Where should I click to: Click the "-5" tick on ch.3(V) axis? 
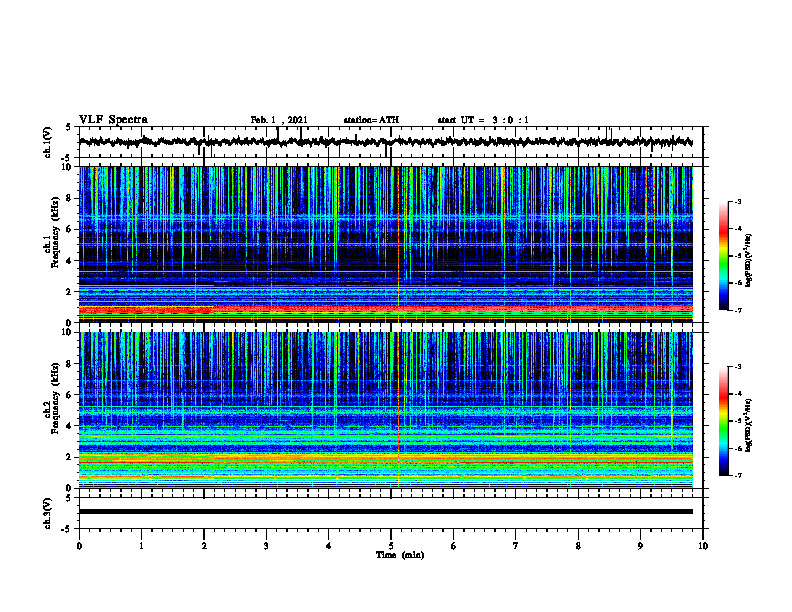pos(67,529)
